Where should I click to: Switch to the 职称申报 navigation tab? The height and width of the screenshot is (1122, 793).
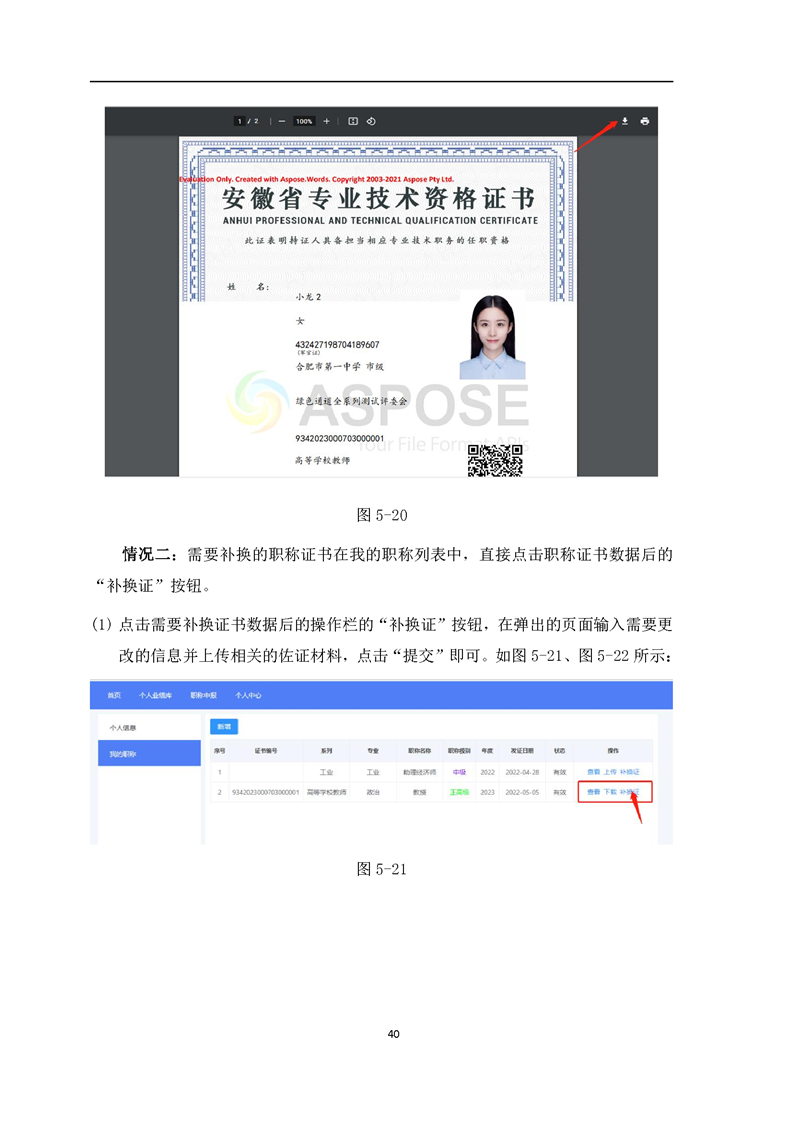pyautogui.click(x=204, y=695)
